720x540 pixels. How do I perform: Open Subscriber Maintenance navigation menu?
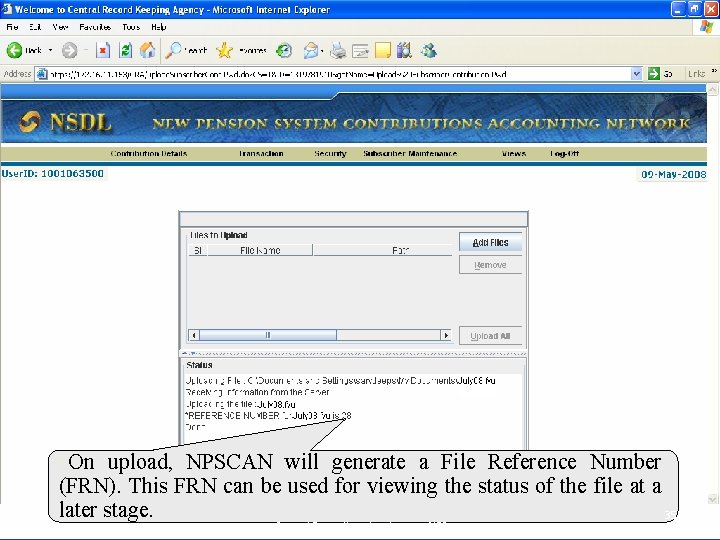tap(410, 153)
